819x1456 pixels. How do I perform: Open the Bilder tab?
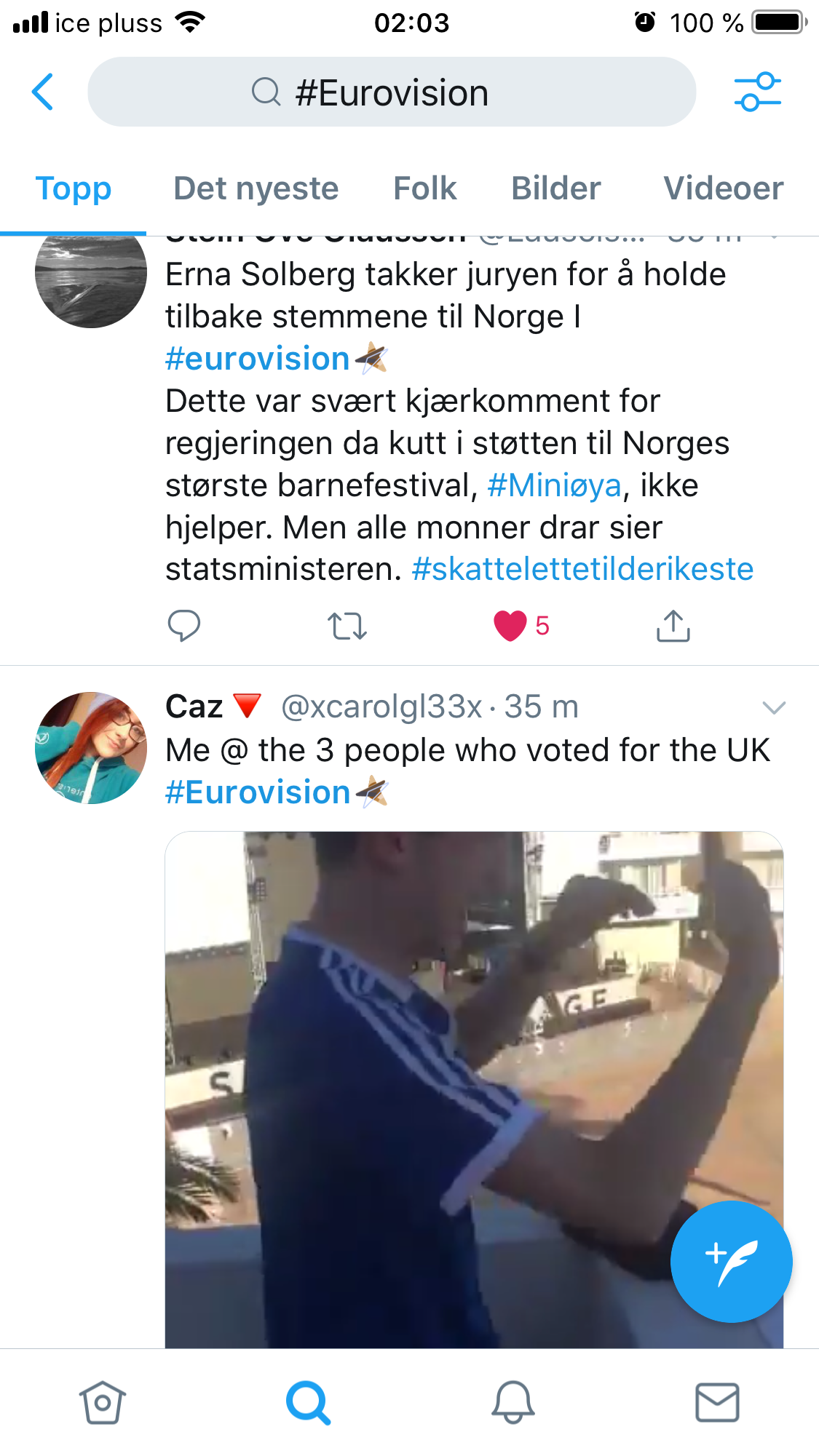click(555, 188)
